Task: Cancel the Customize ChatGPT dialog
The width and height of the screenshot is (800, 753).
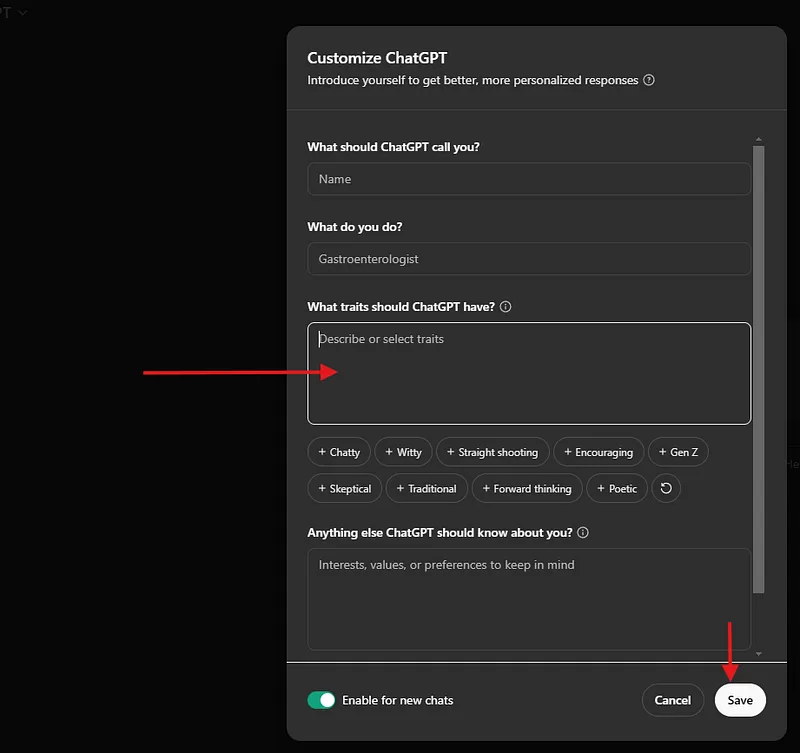Action: pyautogui.click(x=672, y=700)
